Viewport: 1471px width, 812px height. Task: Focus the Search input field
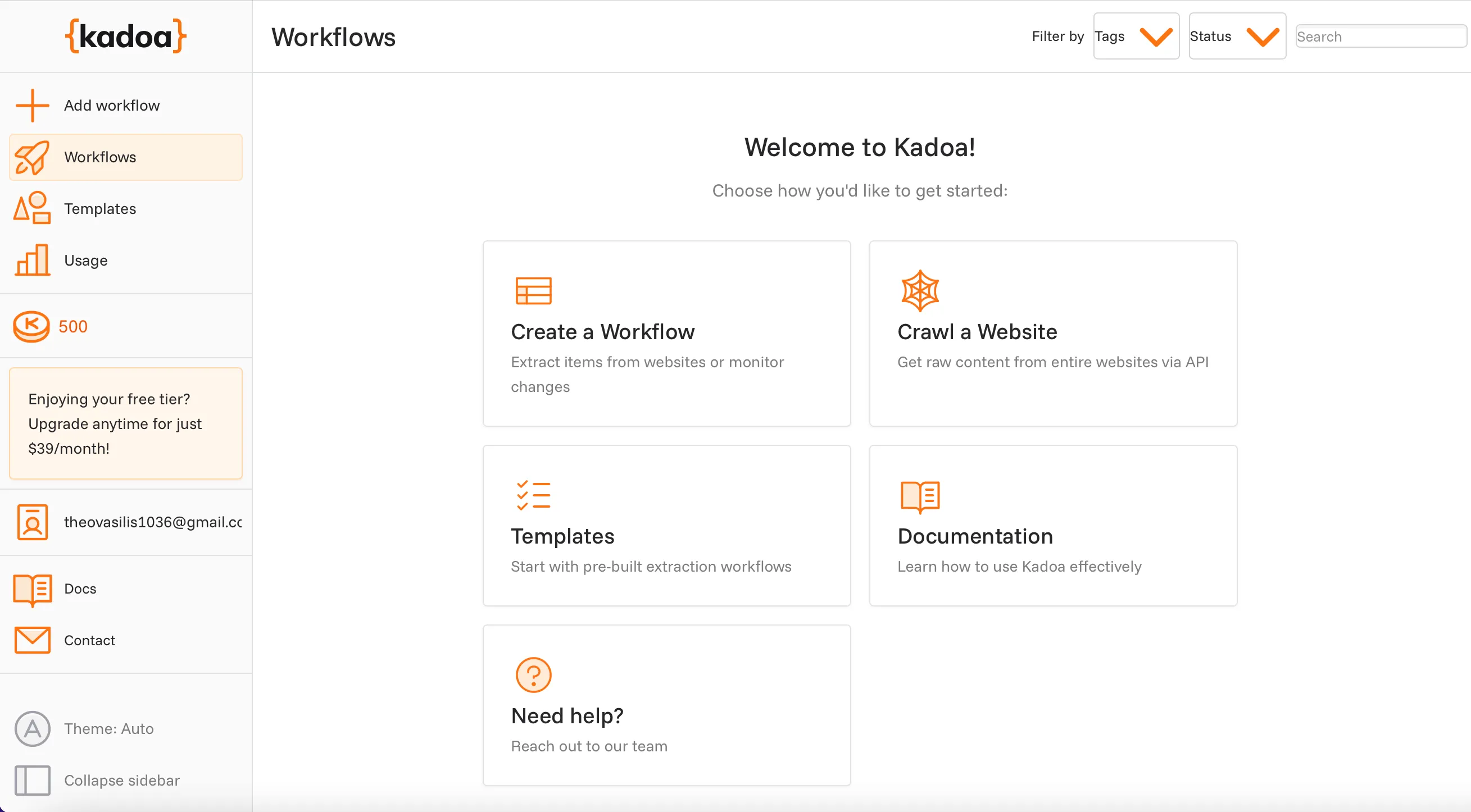(1381, 37)
